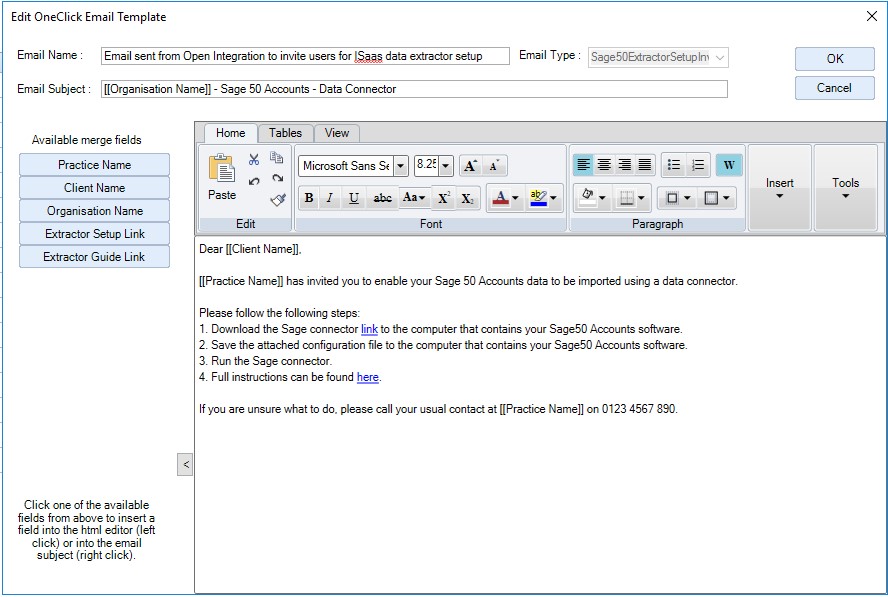Insert the Practice Name merge field

[x=95, y=165]
